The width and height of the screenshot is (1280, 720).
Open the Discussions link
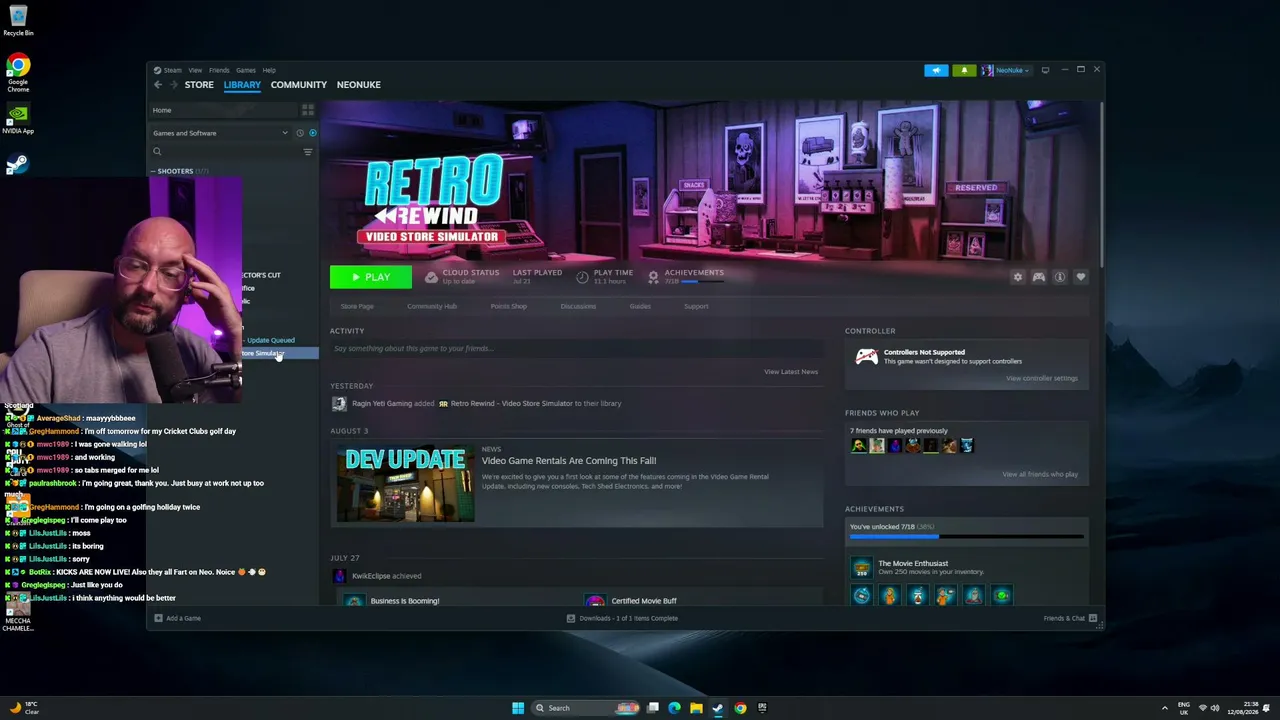point(578,306)
